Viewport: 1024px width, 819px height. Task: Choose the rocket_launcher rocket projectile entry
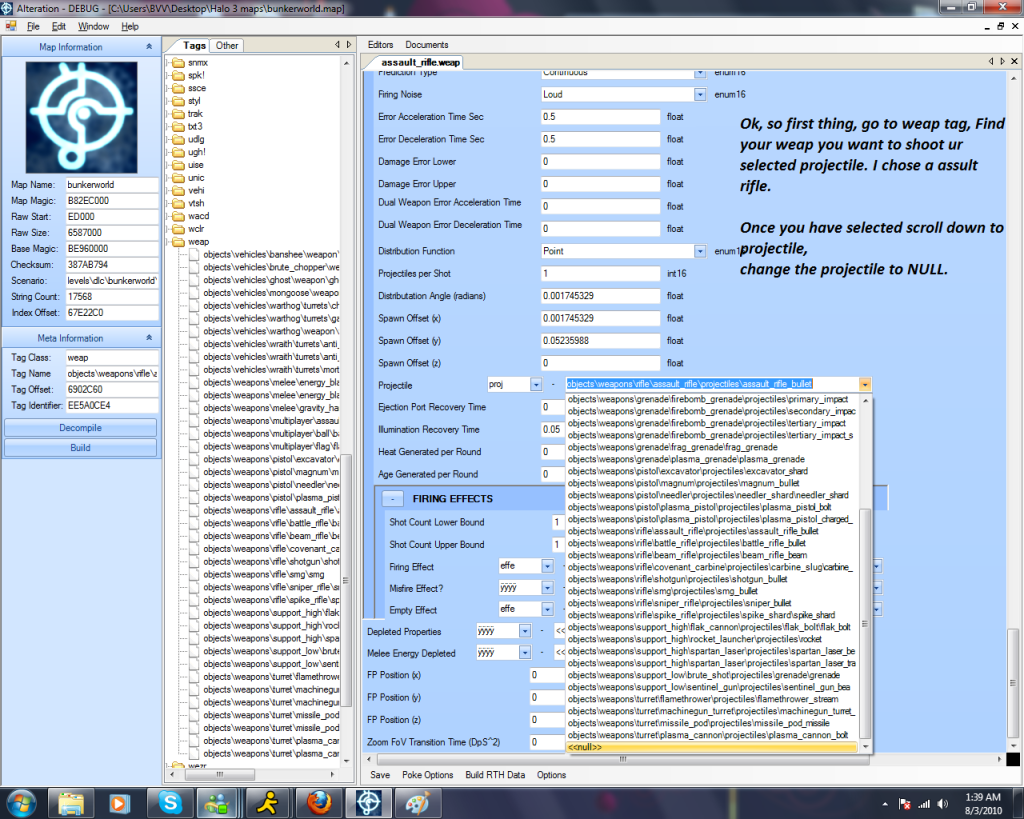coord(711,639)
